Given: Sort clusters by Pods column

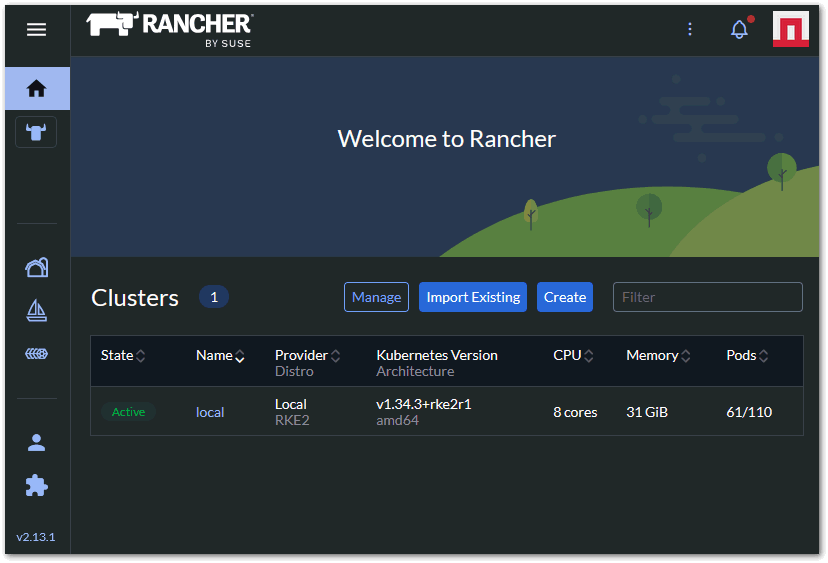Looking at the screenshot, I should coord(747,355).
